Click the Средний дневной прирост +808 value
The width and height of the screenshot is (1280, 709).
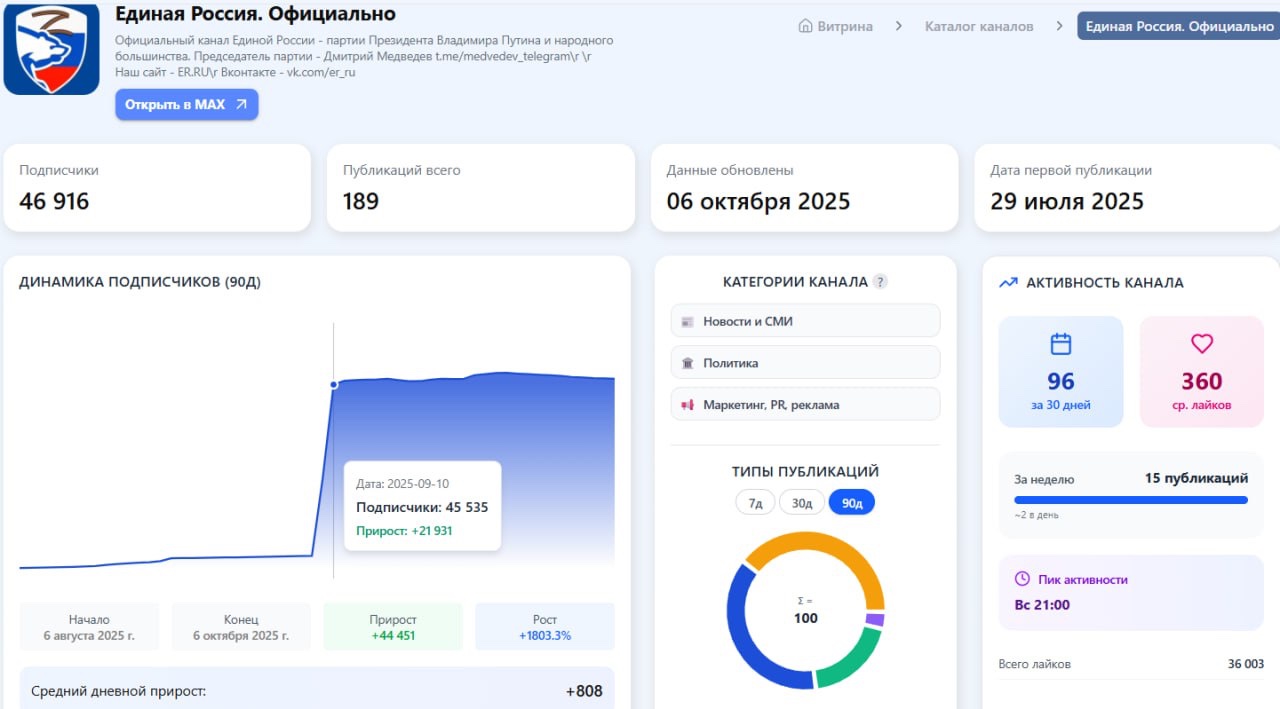(584, 691)
